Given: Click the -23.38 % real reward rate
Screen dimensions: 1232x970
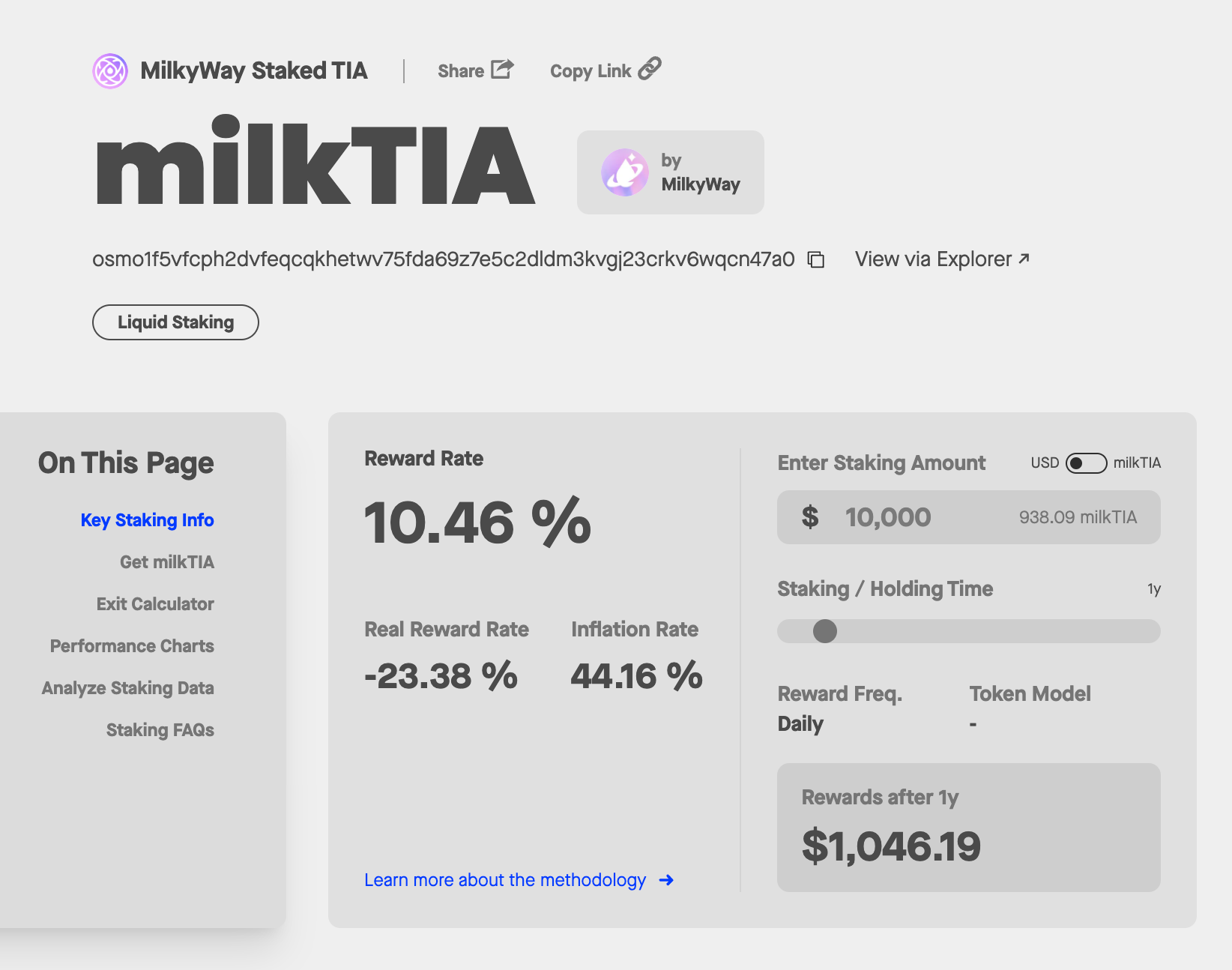Looking at the screenshot, I should click(441, 675).
